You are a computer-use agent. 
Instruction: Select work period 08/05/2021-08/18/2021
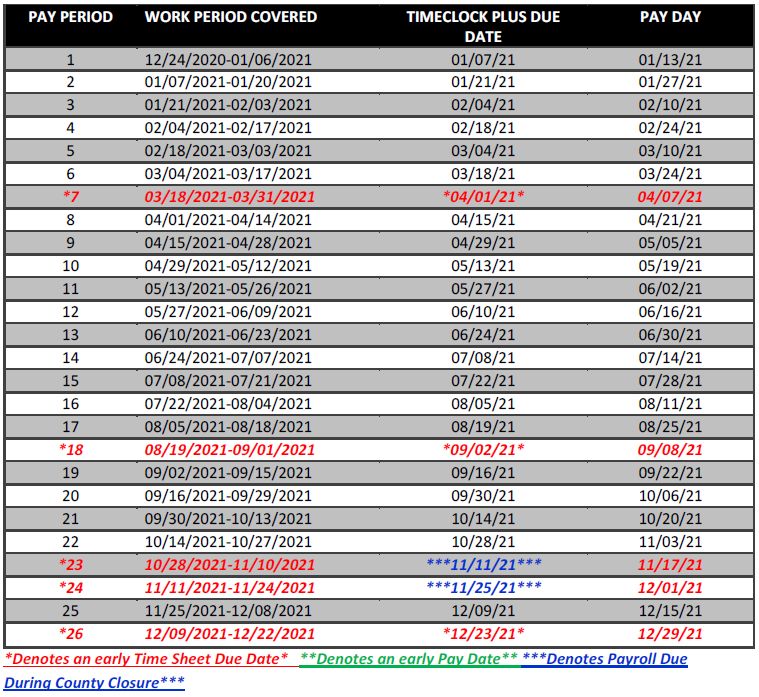(x=228, y=426)
